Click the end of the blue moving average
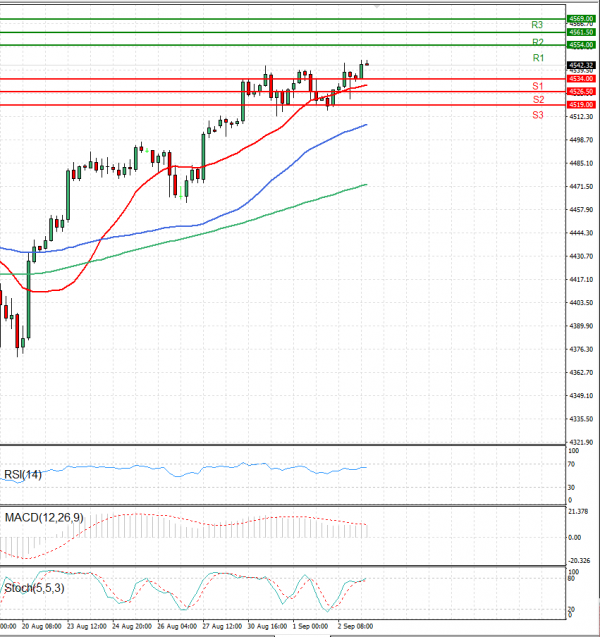 pos(366,125)
